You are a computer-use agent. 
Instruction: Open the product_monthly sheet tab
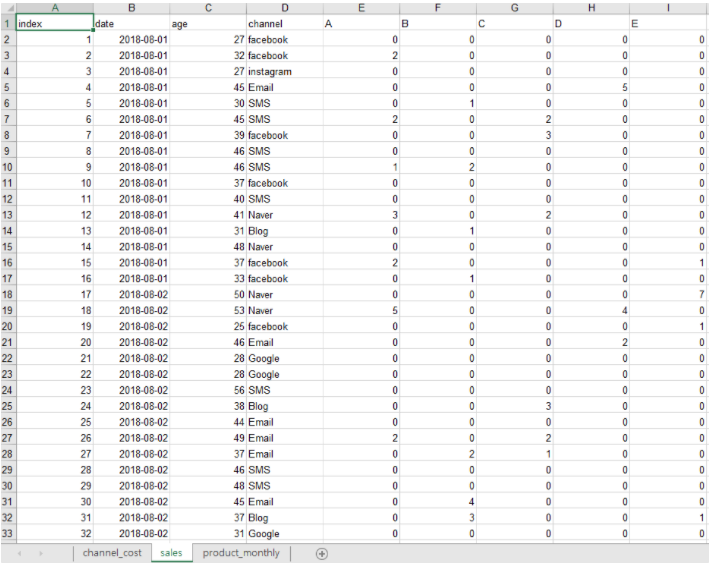click(241, 553)
